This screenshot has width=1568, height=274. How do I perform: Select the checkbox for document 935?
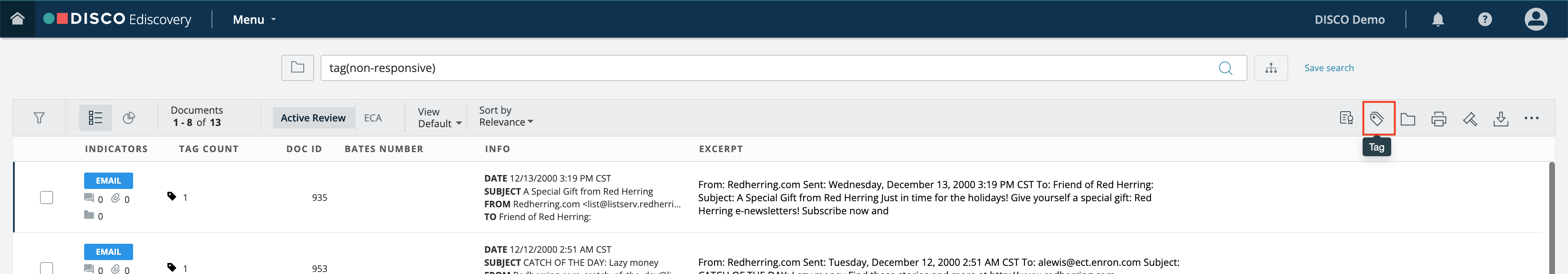[46, 198]
